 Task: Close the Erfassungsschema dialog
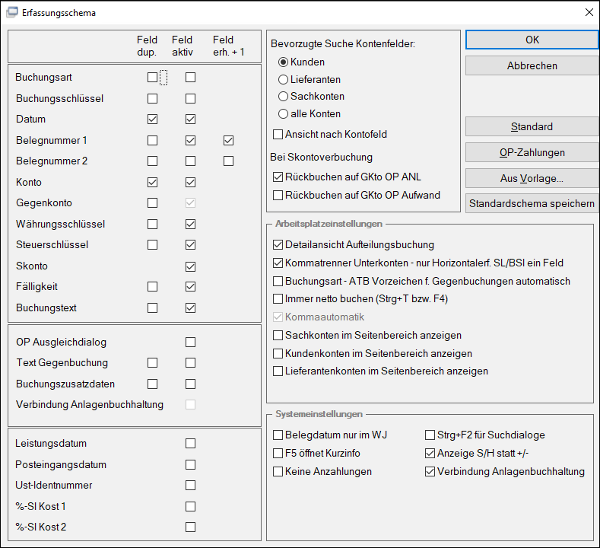(589, 12)
